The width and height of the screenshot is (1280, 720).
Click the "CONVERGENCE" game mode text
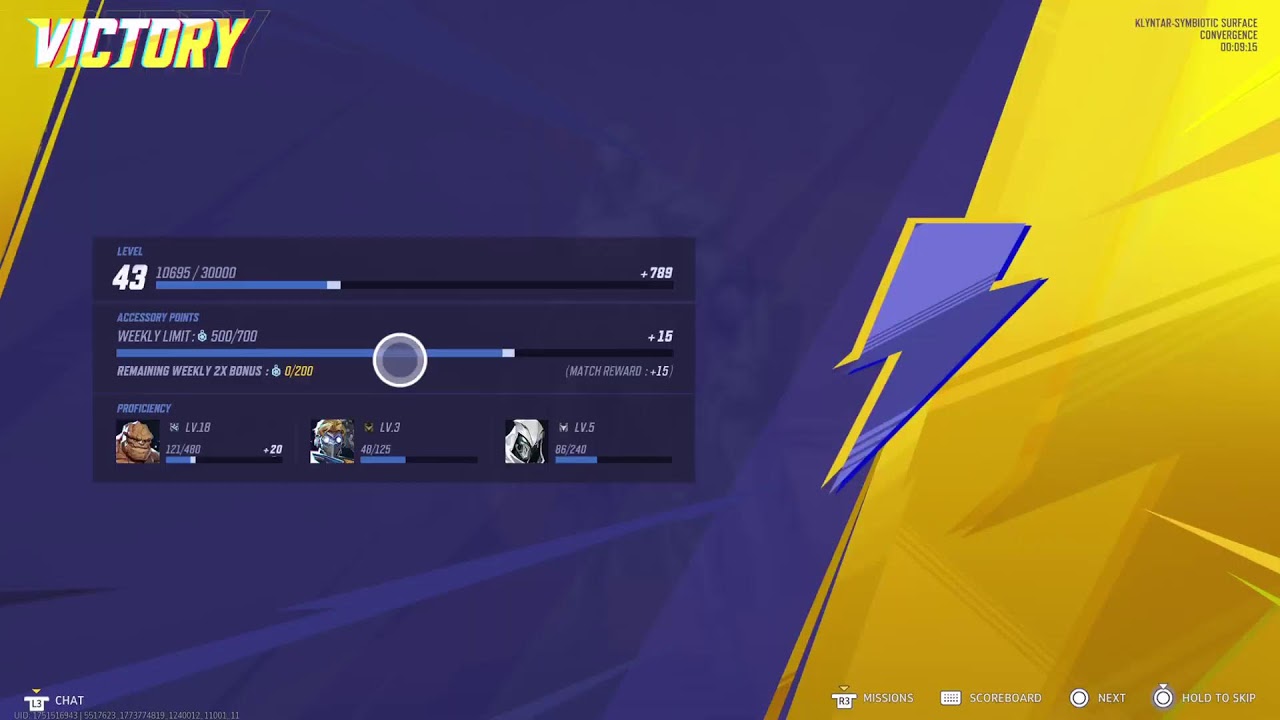1228,35
